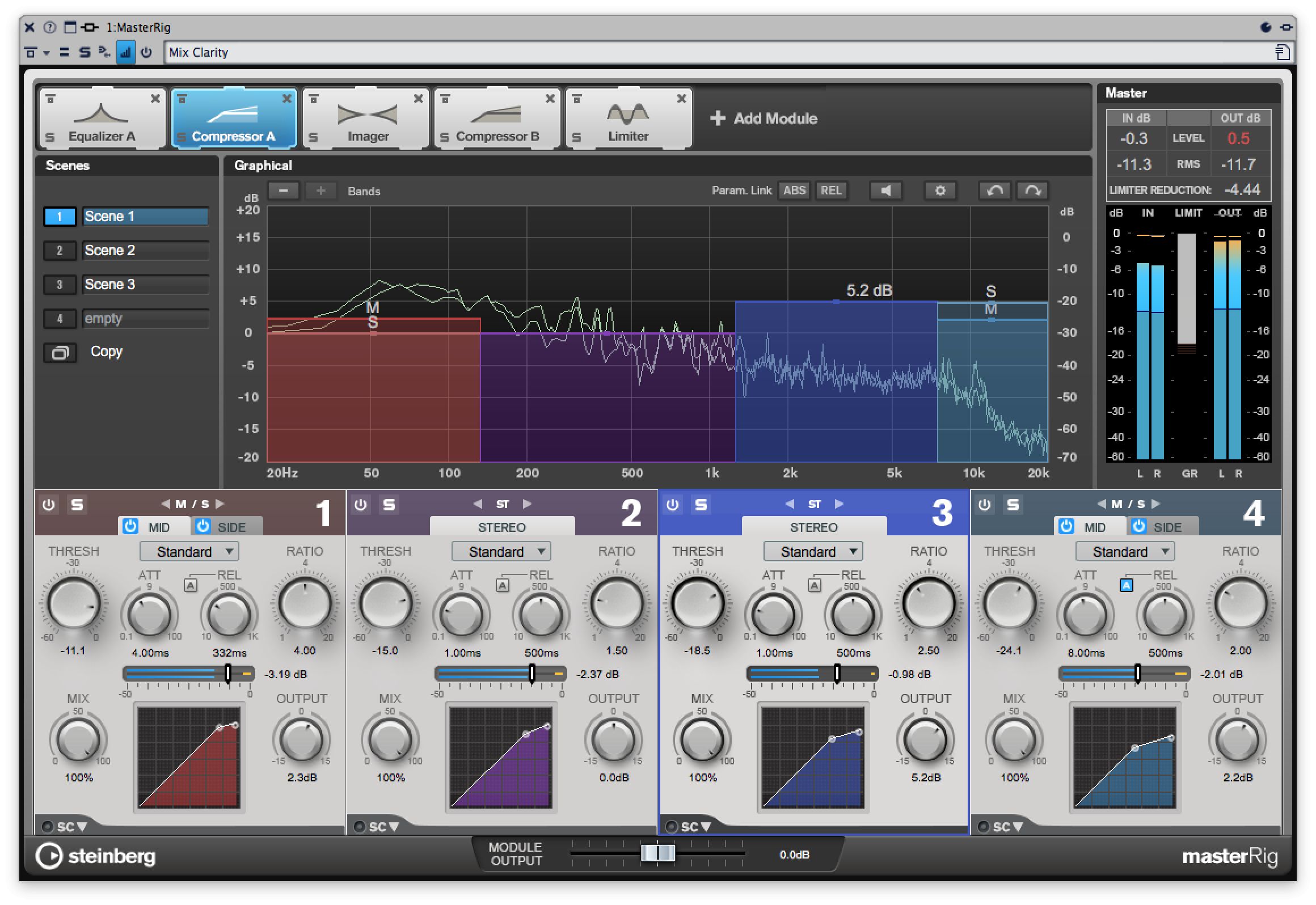This screenshot has height=905, width=1316.
Task: Enable REL parameter link
Action: pos(831,191)
